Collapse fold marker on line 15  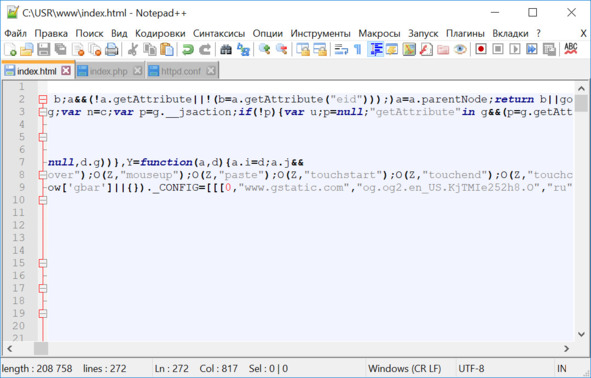[43, 263]
